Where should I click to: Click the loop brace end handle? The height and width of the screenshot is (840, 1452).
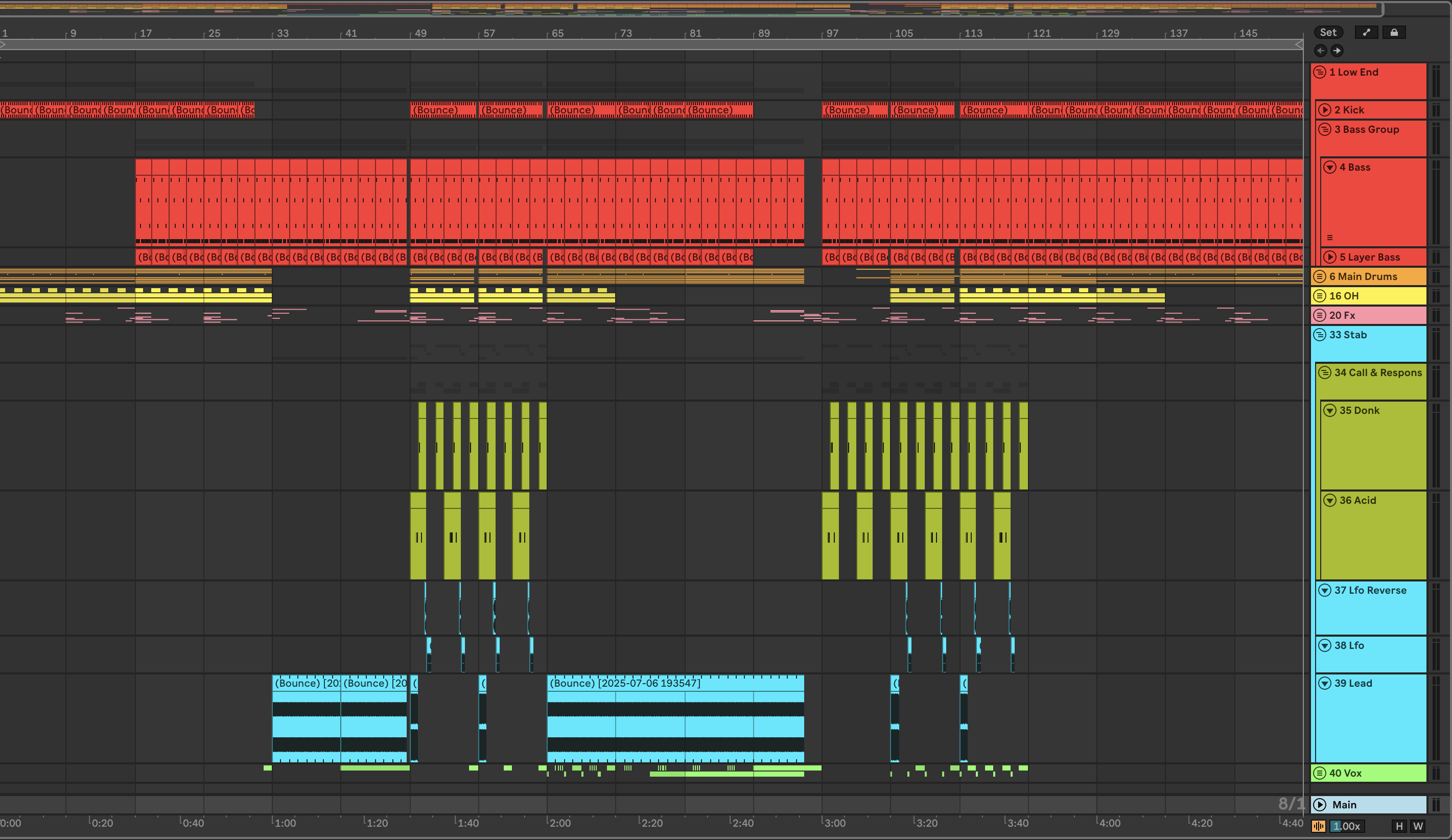pos(1299,44)
